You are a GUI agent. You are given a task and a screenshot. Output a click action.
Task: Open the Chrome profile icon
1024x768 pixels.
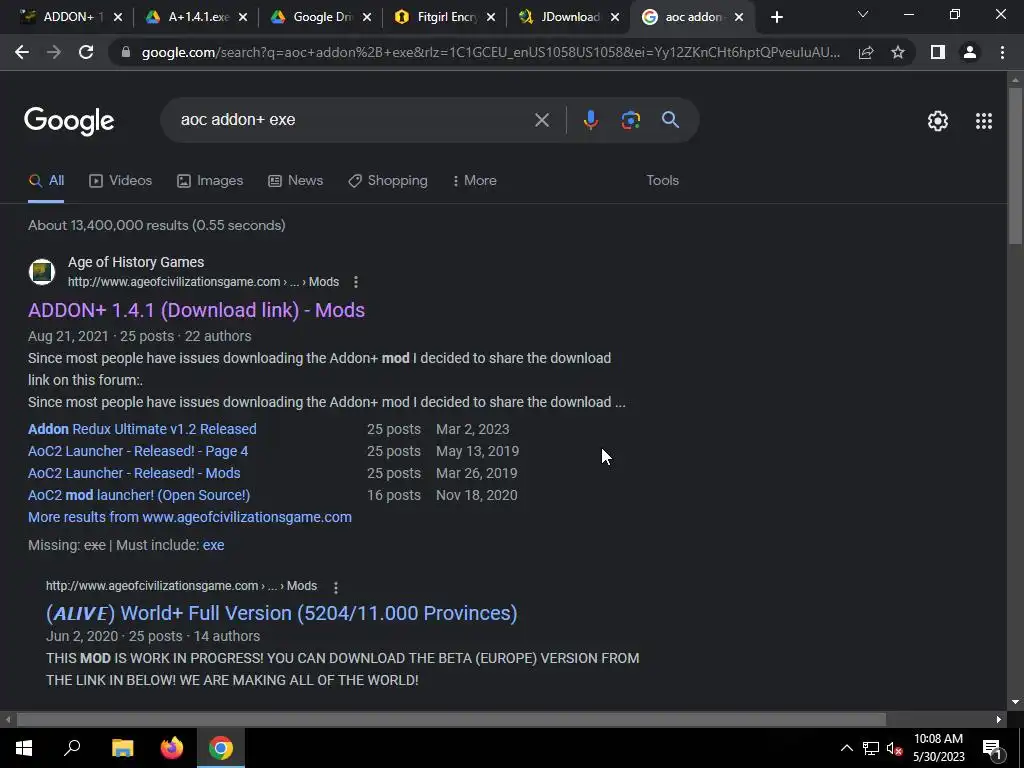[x=970, y=52]
